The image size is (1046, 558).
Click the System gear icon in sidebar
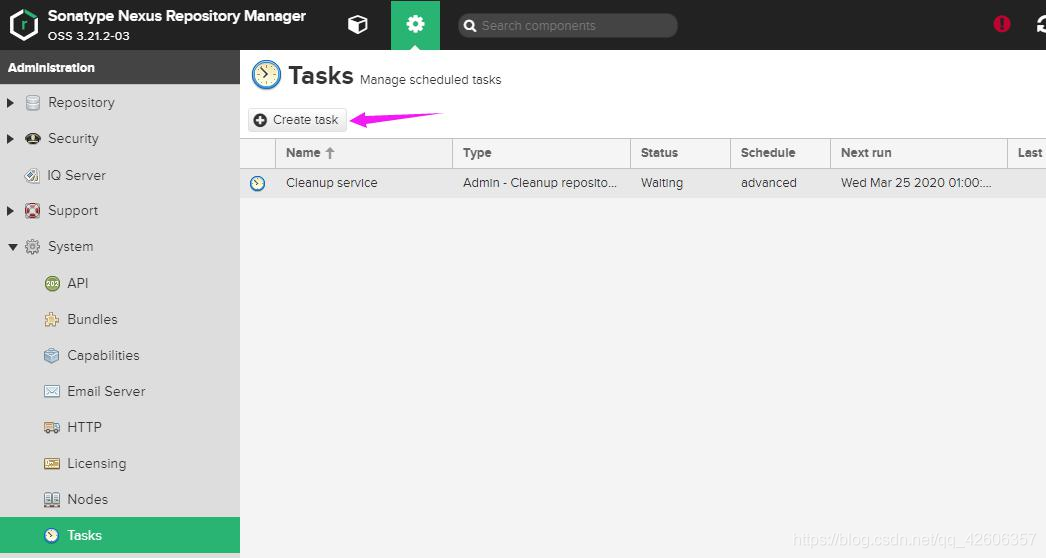(32, 247)
